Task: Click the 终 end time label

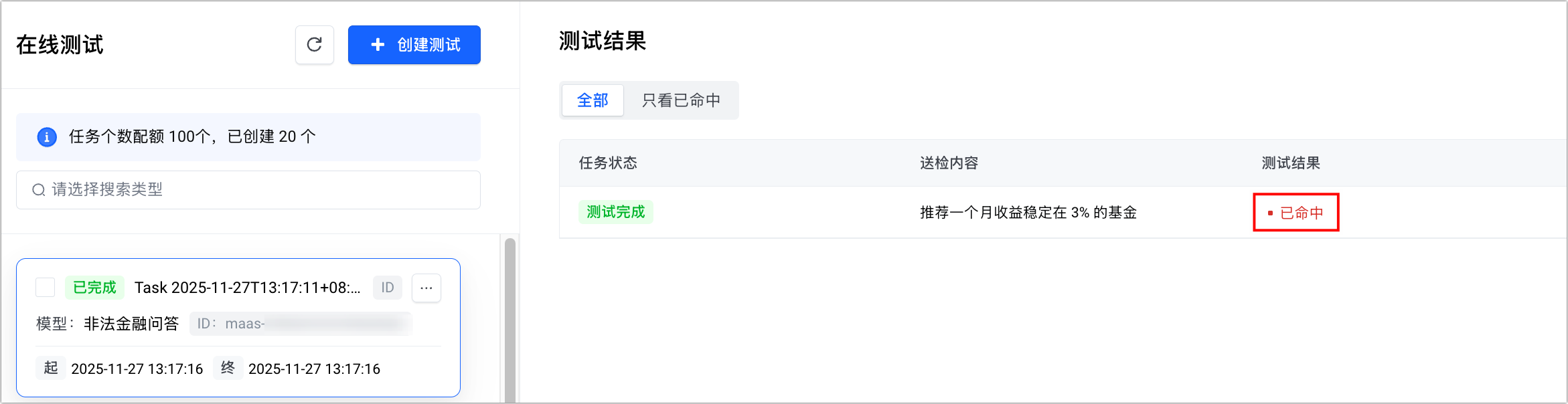Action: pos(228,369)
